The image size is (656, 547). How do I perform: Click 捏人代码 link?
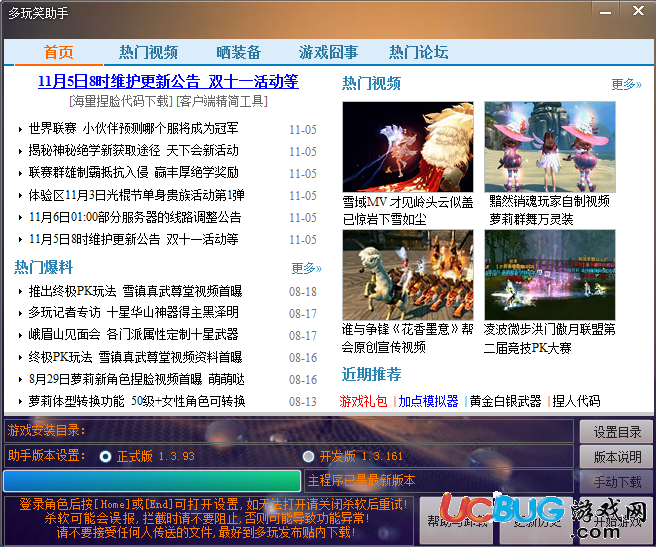click(576, 401)
